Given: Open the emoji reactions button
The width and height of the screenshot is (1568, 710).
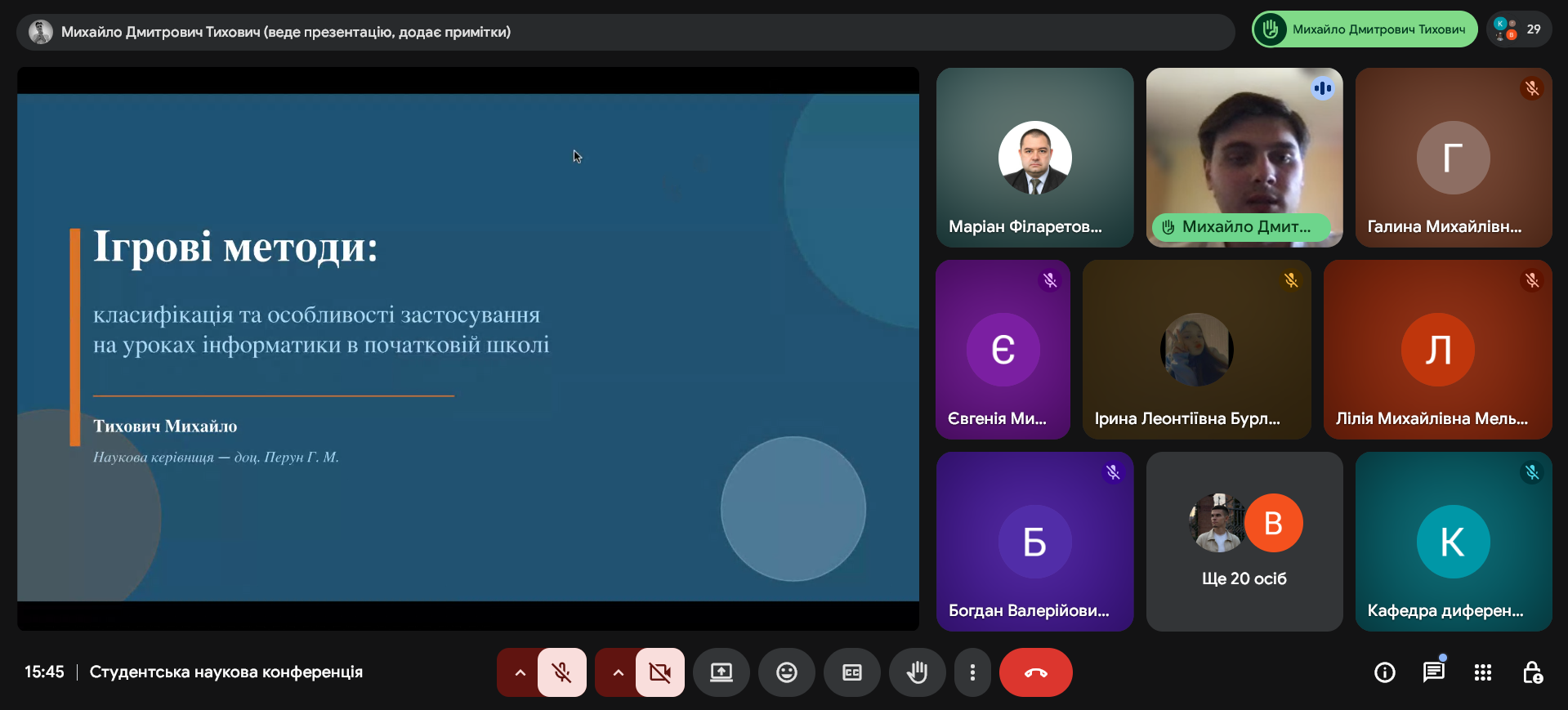Looking at the screenshot, I should (787, 672).
